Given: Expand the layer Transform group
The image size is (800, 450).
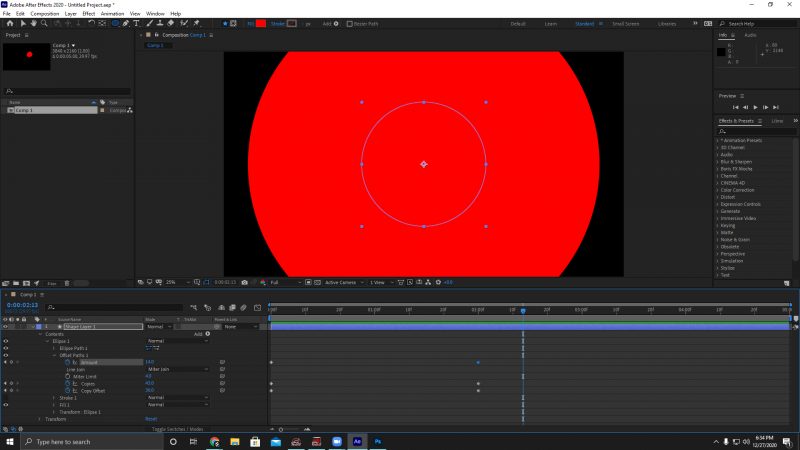Looking at the screenshot, I should coord(40,419).
